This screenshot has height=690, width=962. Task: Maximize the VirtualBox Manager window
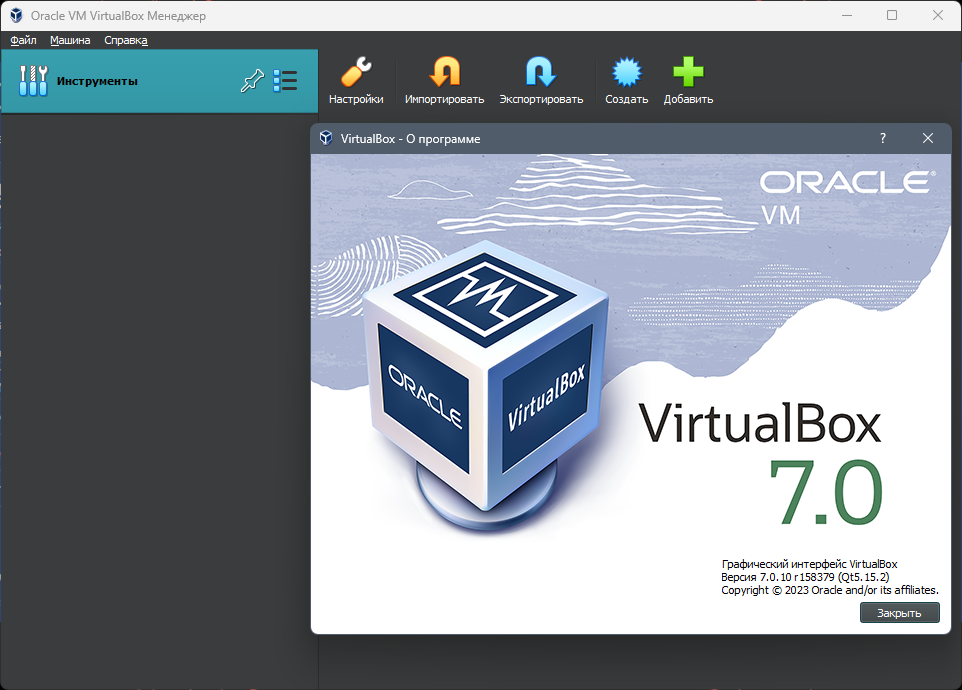pos(892,15)
